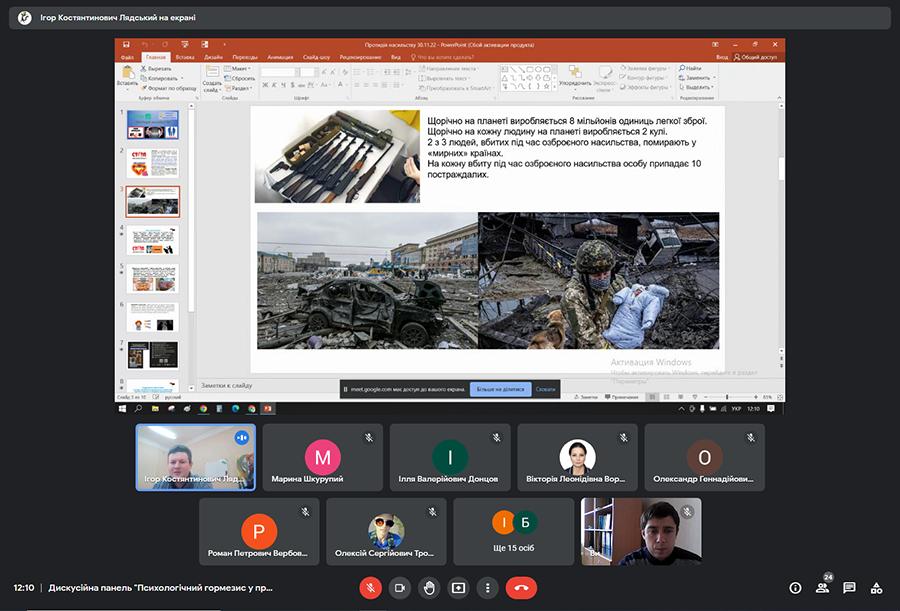Click Формат по образцу format painter
The image size is (900, 611).
(168, 88)
